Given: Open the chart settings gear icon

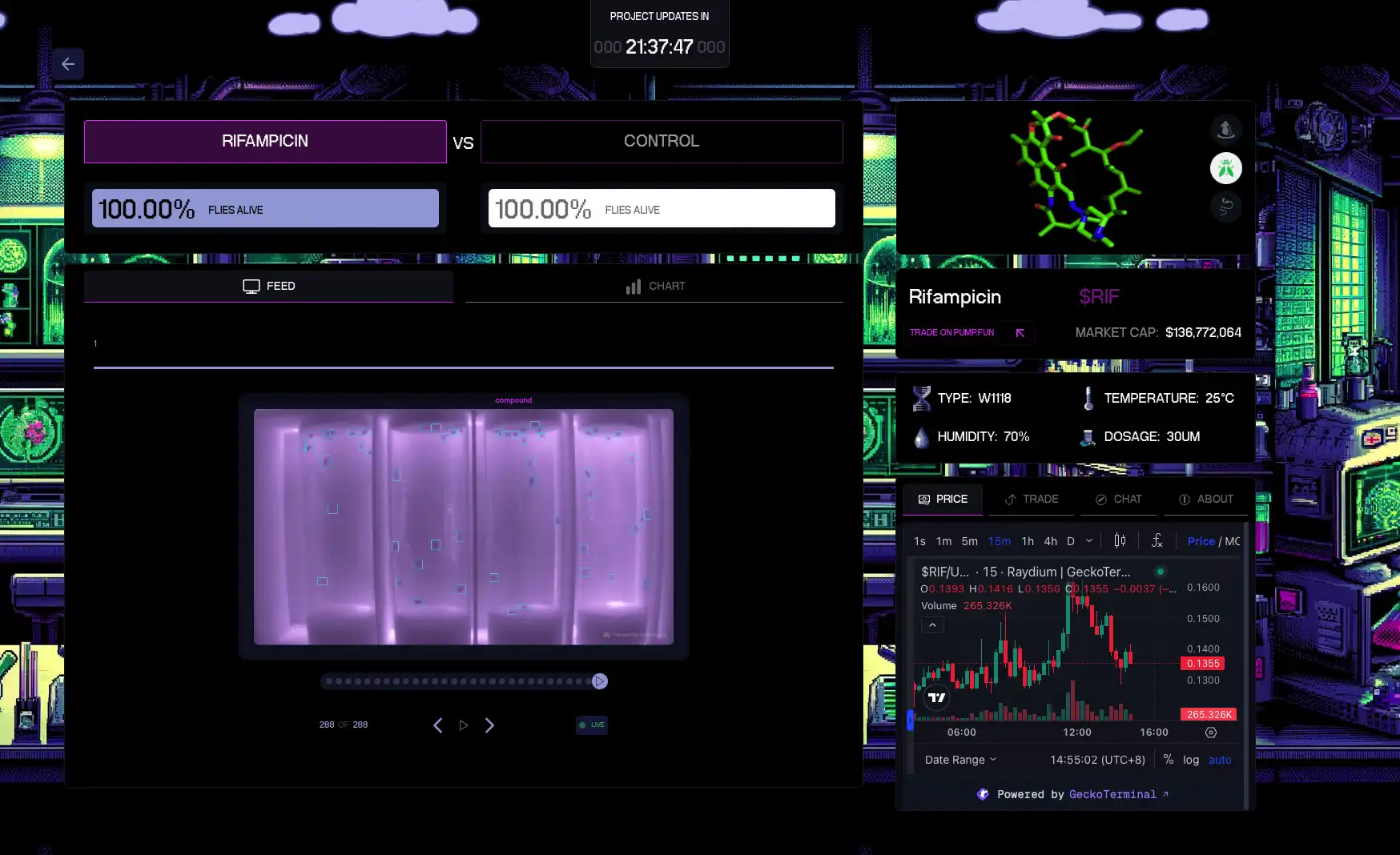Looking at the screenshot, I should [x=1210, y=733].
